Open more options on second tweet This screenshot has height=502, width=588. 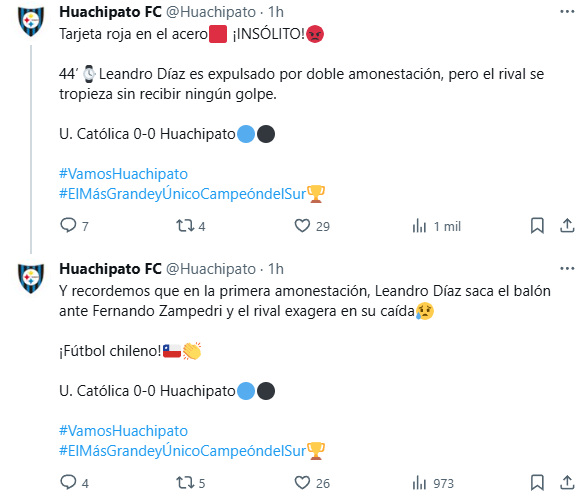(567, 268)
